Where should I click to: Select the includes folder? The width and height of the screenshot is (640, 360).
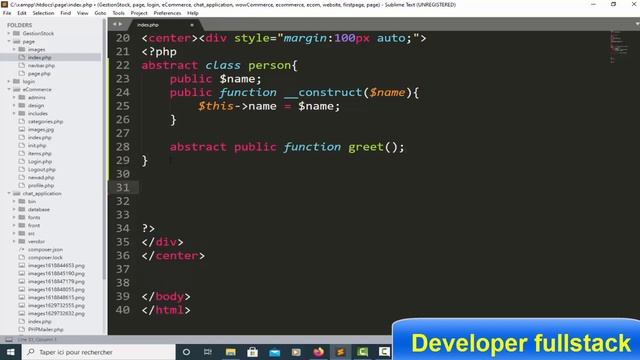click(x=38, y=113)
